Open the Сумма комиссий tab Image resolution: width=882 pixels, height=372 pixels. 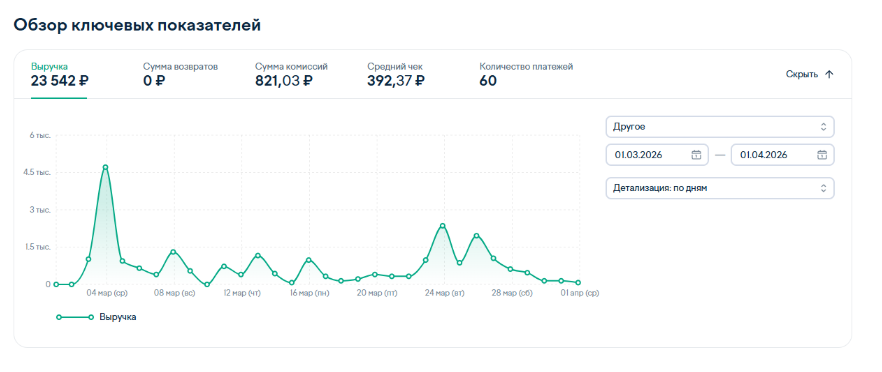291,74
